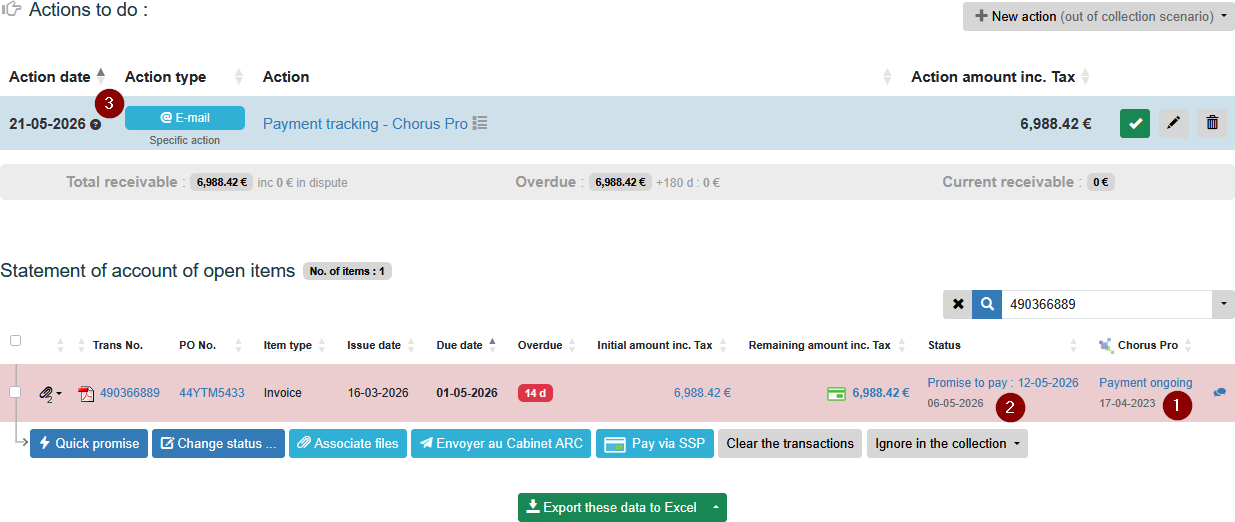Open the list icon beside Payment tracking - Chorus Pro
The image size is (1235, 522).
click(x=480, y=123)
